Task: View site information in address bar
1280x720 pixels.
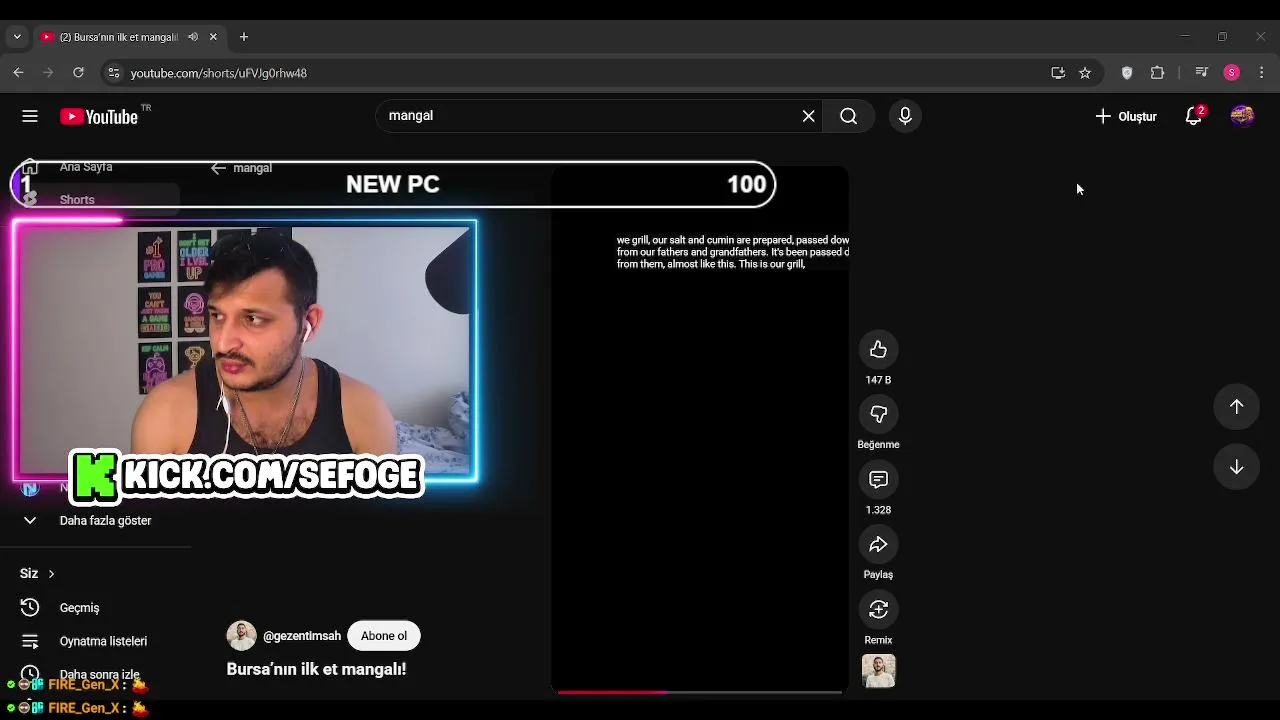Action: (x=113, y=73)
